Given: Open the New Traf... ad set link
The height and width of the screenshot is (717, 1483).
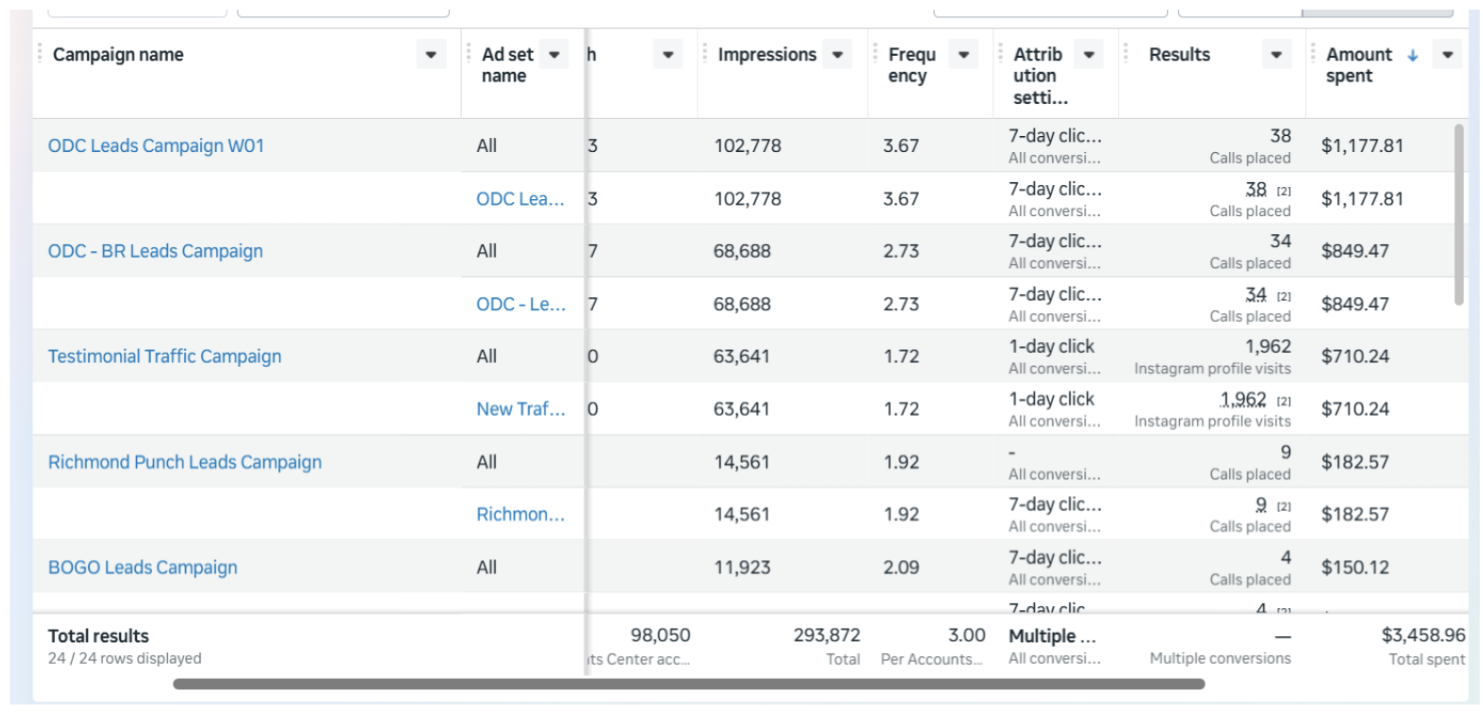Looking at the screenshot, I should 521,409.
